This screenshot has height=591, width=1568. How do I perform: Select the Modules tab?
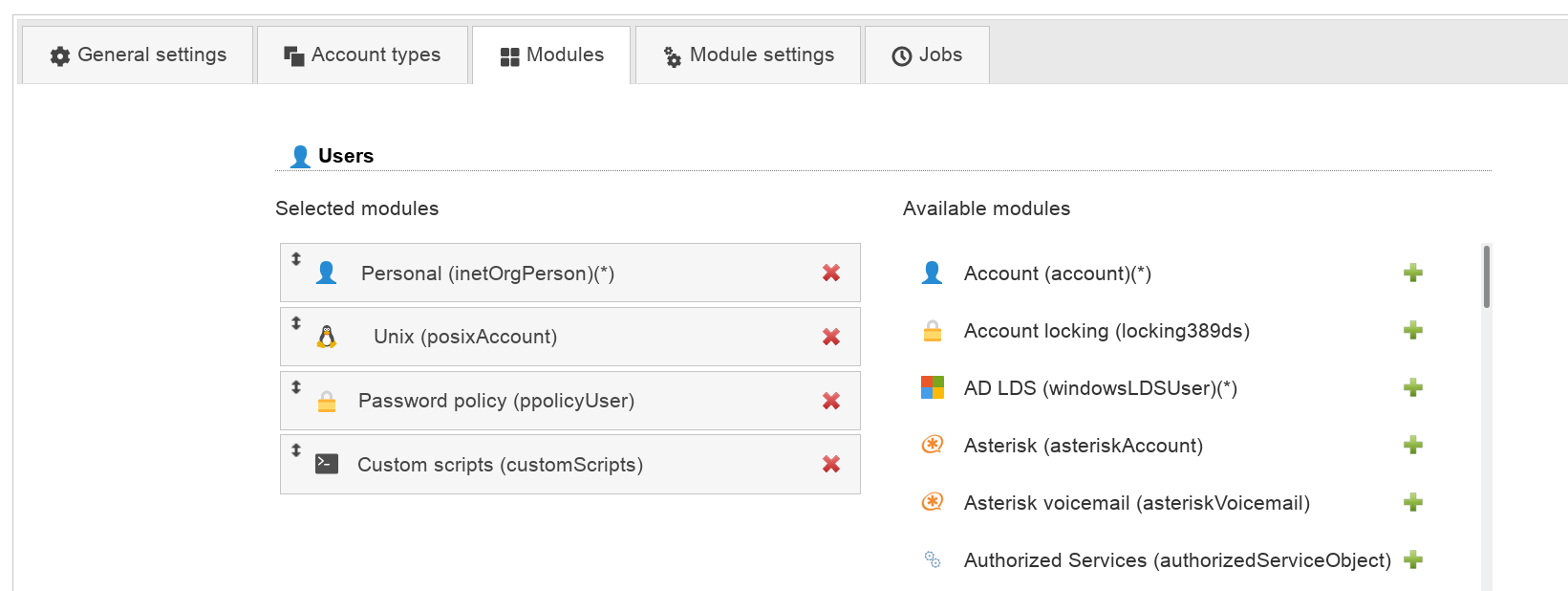point(551,55)
